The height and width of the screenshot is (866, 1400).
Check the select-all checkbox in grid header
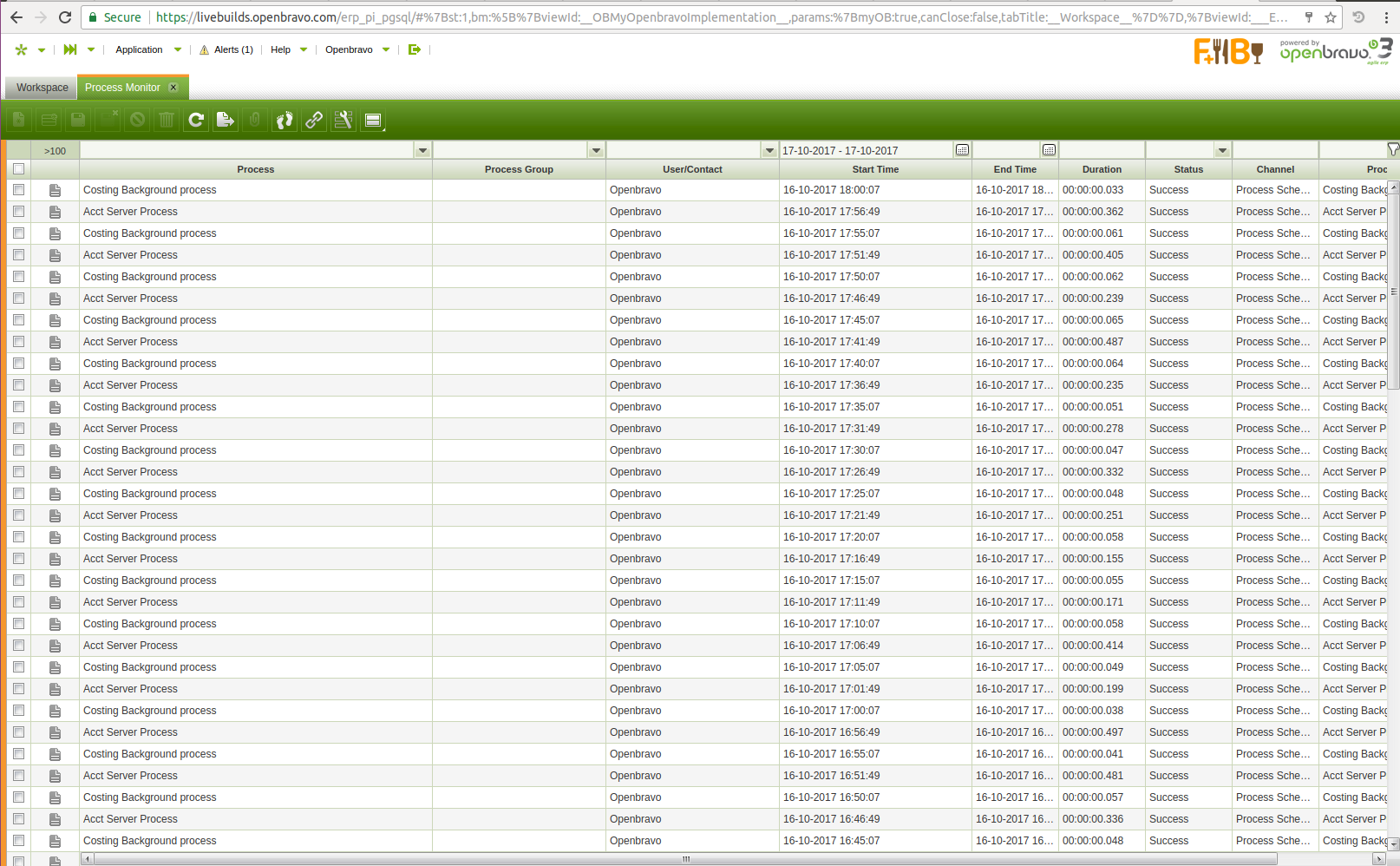pos(18,169)
